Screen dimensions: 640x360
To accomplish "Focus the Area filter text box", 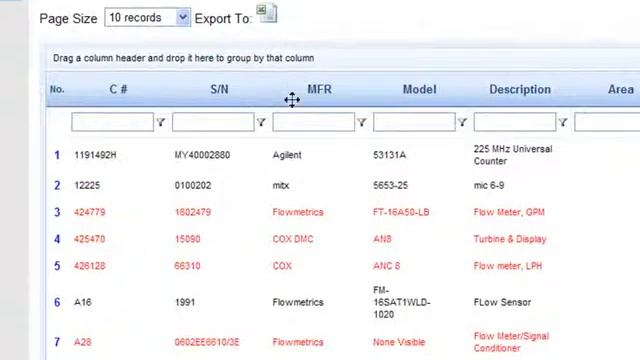I will point(607,122).
